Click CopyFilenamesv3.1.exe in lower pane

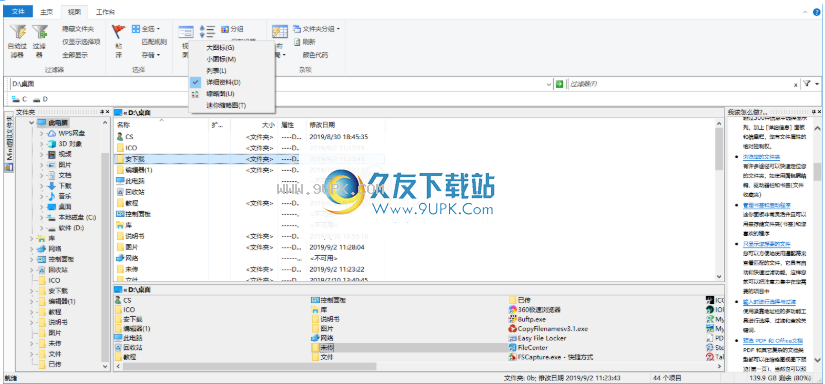click(x=547, y=328)
